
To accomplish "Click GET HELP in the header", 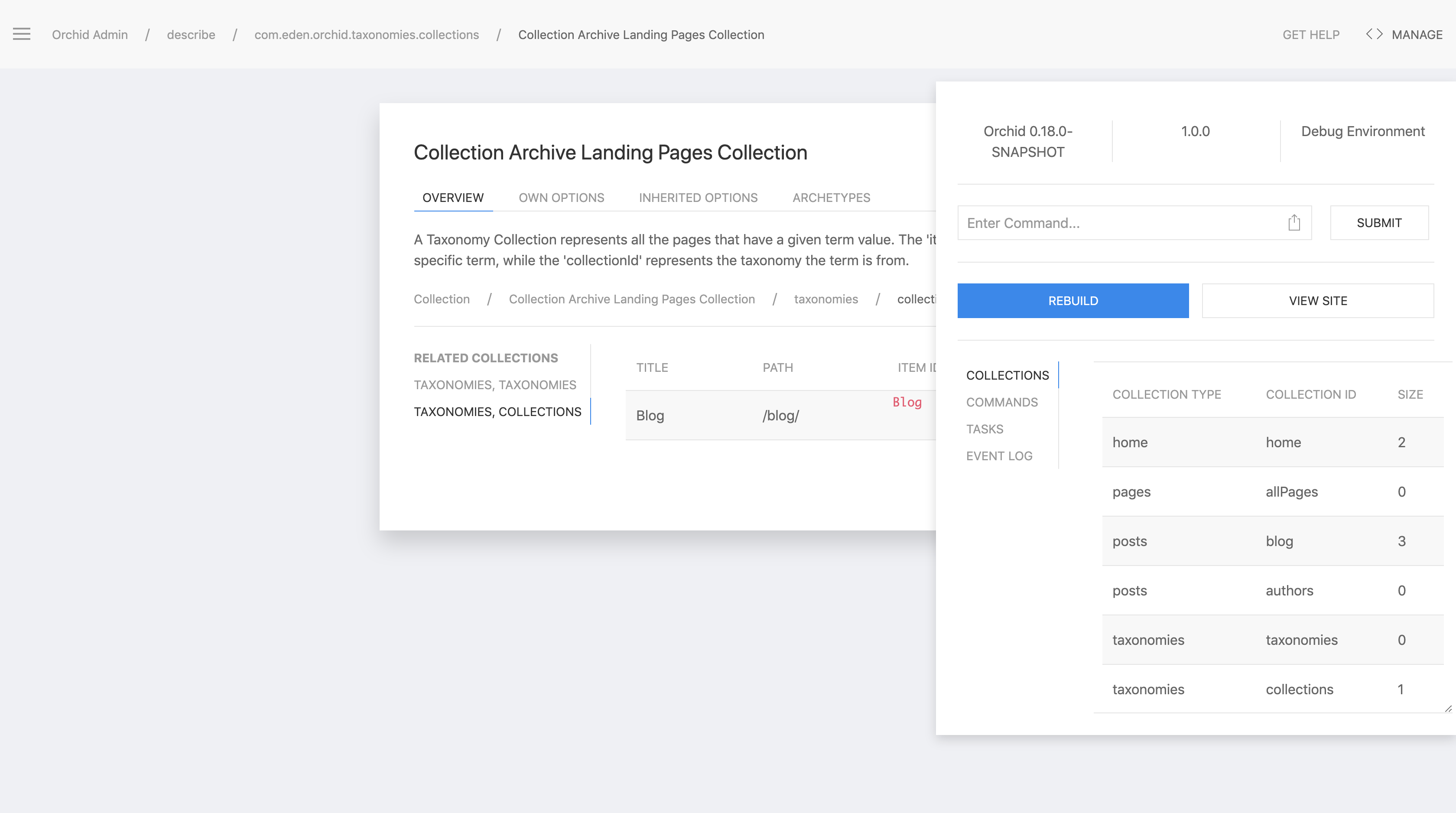I will point(1311,35).
